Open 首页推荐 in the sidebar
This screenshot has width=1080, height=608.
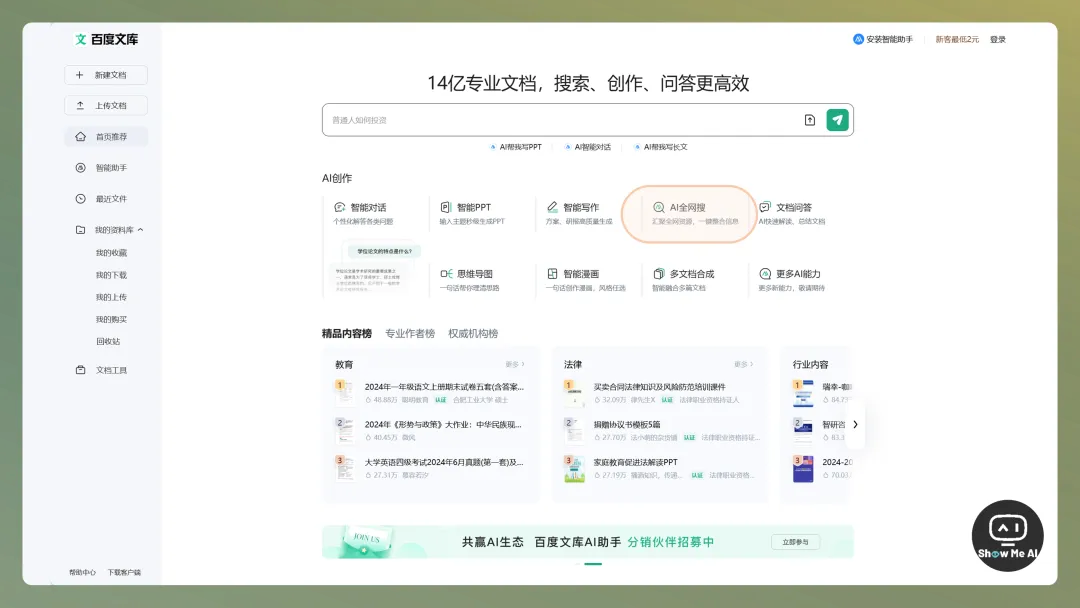(x=106, y=136)
